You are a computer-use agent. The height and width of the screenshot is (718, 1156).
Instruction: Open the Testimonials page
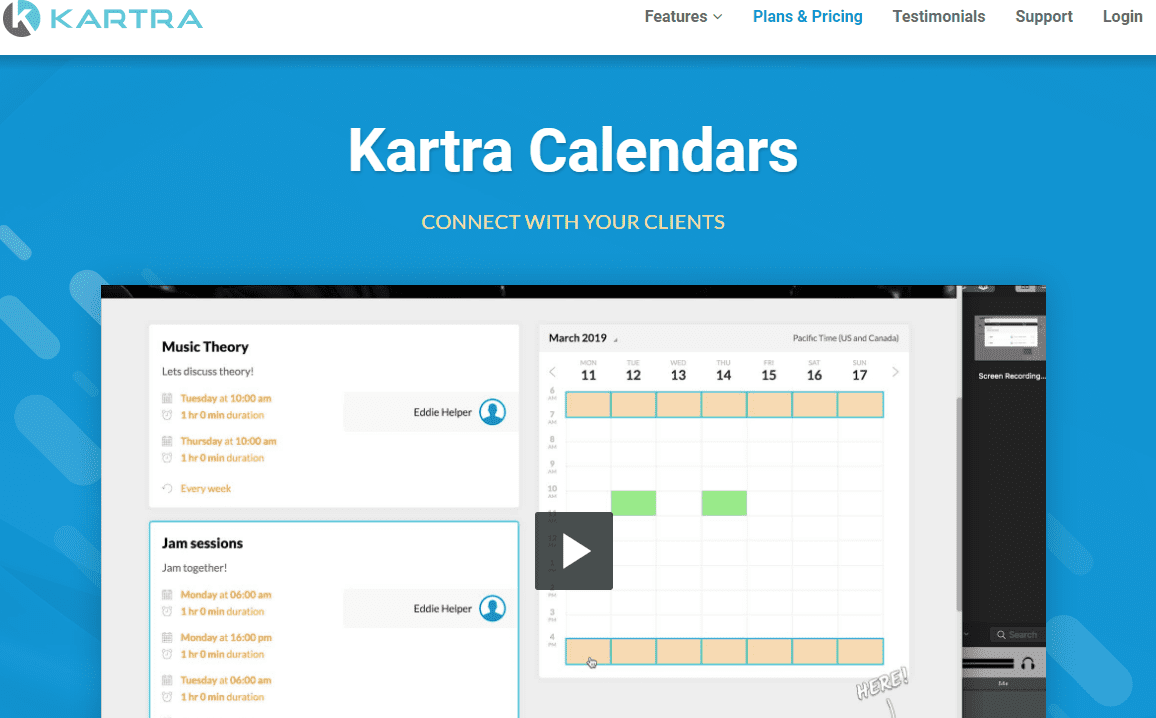click(x=938, y=17)
